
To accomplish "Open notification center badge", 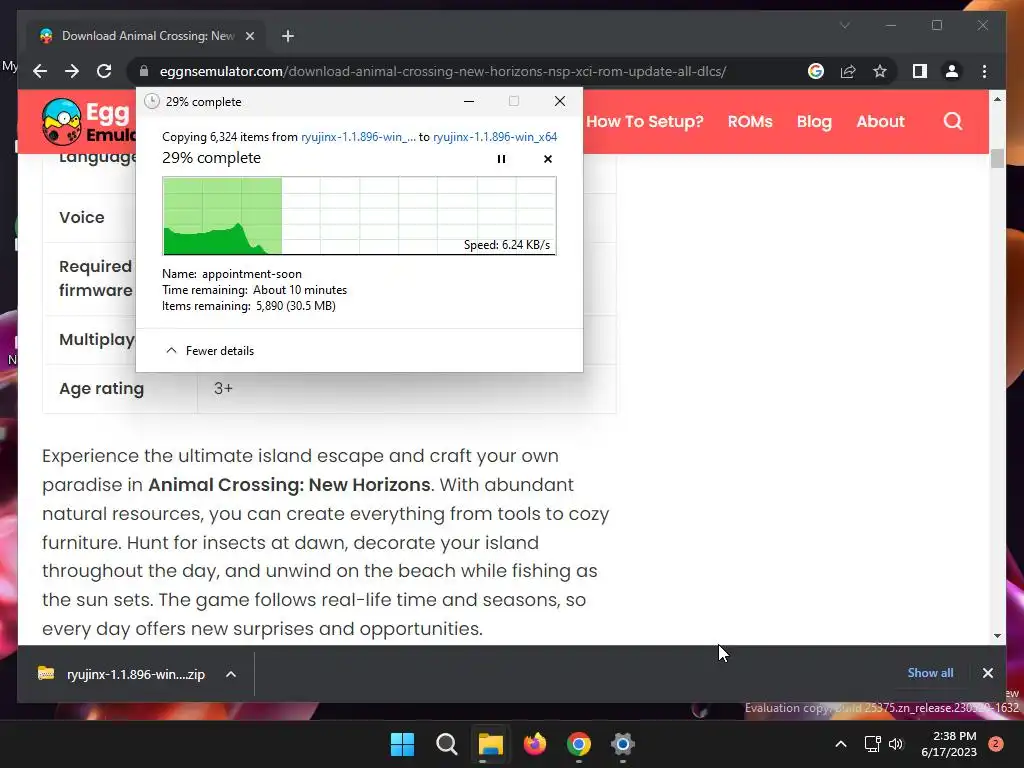I will (x=996, y=744).
